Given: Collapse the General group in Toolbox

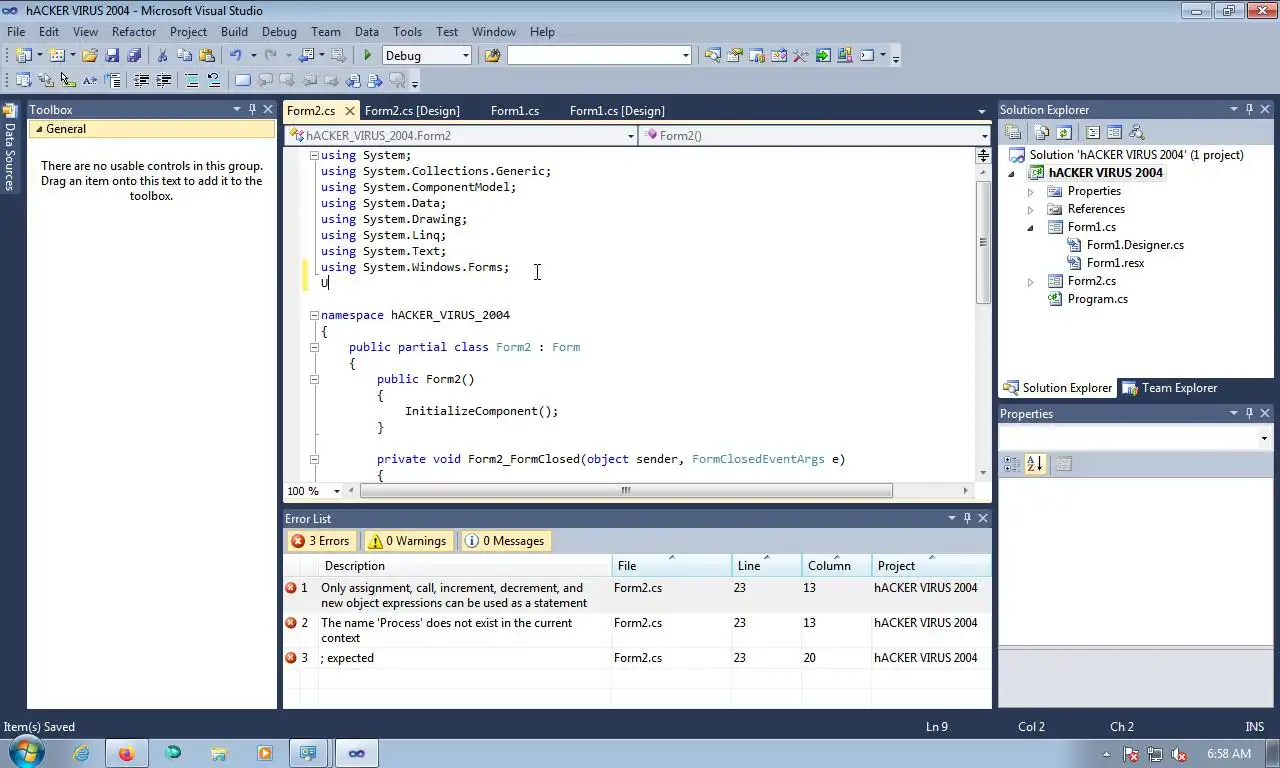Looking at the screenshot, I should pos(38,129).
